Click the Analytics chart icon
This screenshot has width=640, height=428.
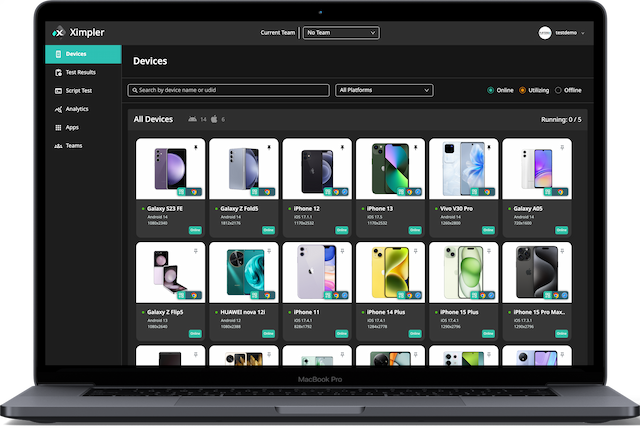pos(58,109)
